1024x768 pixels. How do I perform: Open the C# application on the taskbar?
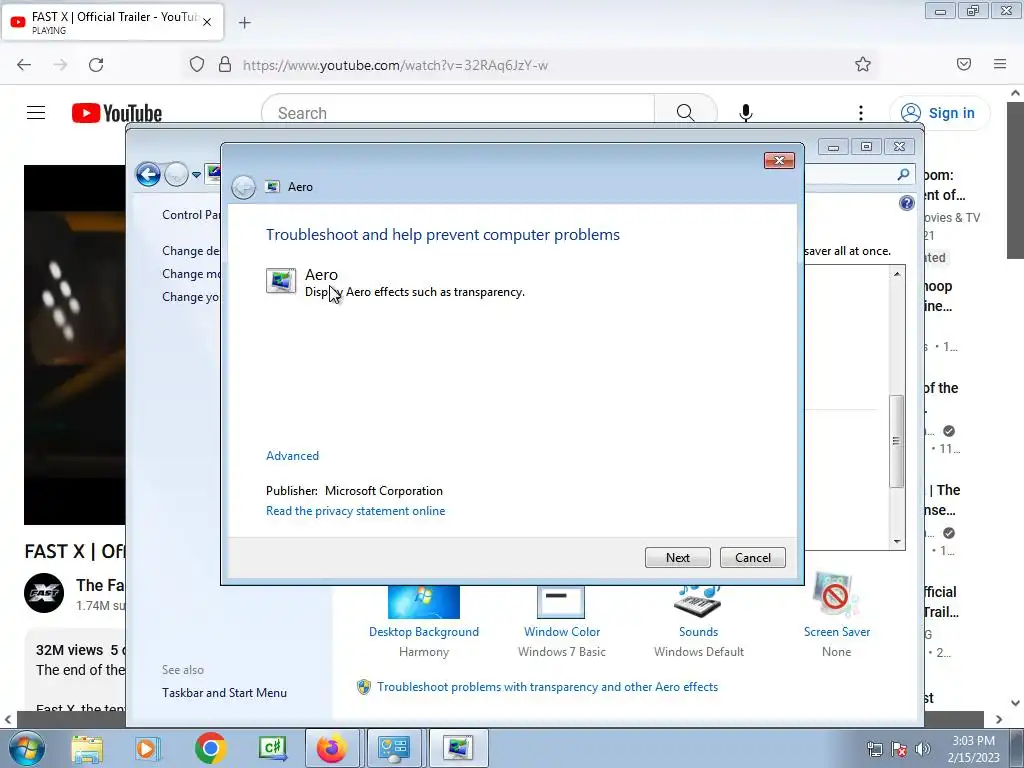point(272,749)
